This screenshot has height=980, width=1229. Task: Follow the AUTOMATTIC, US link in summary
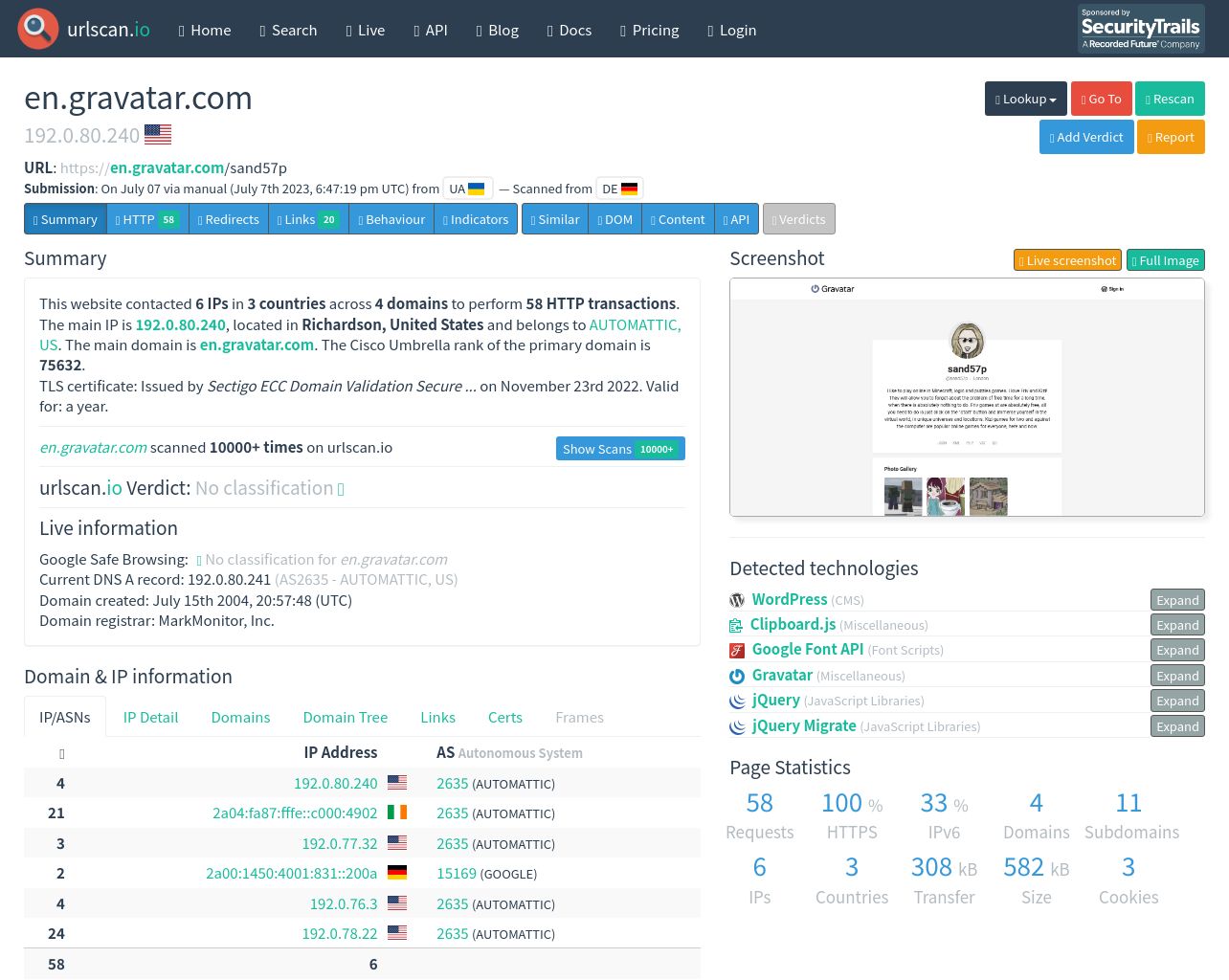point(635,324)
